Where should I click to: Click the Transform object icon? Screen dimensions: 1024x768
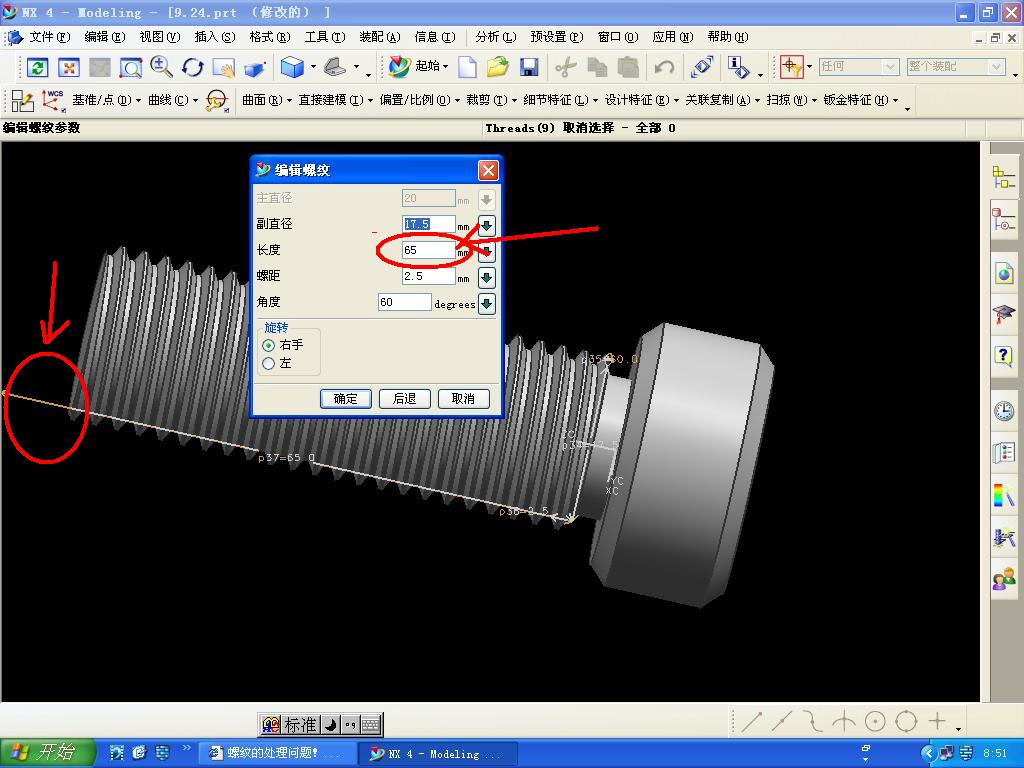coord(702,67)
